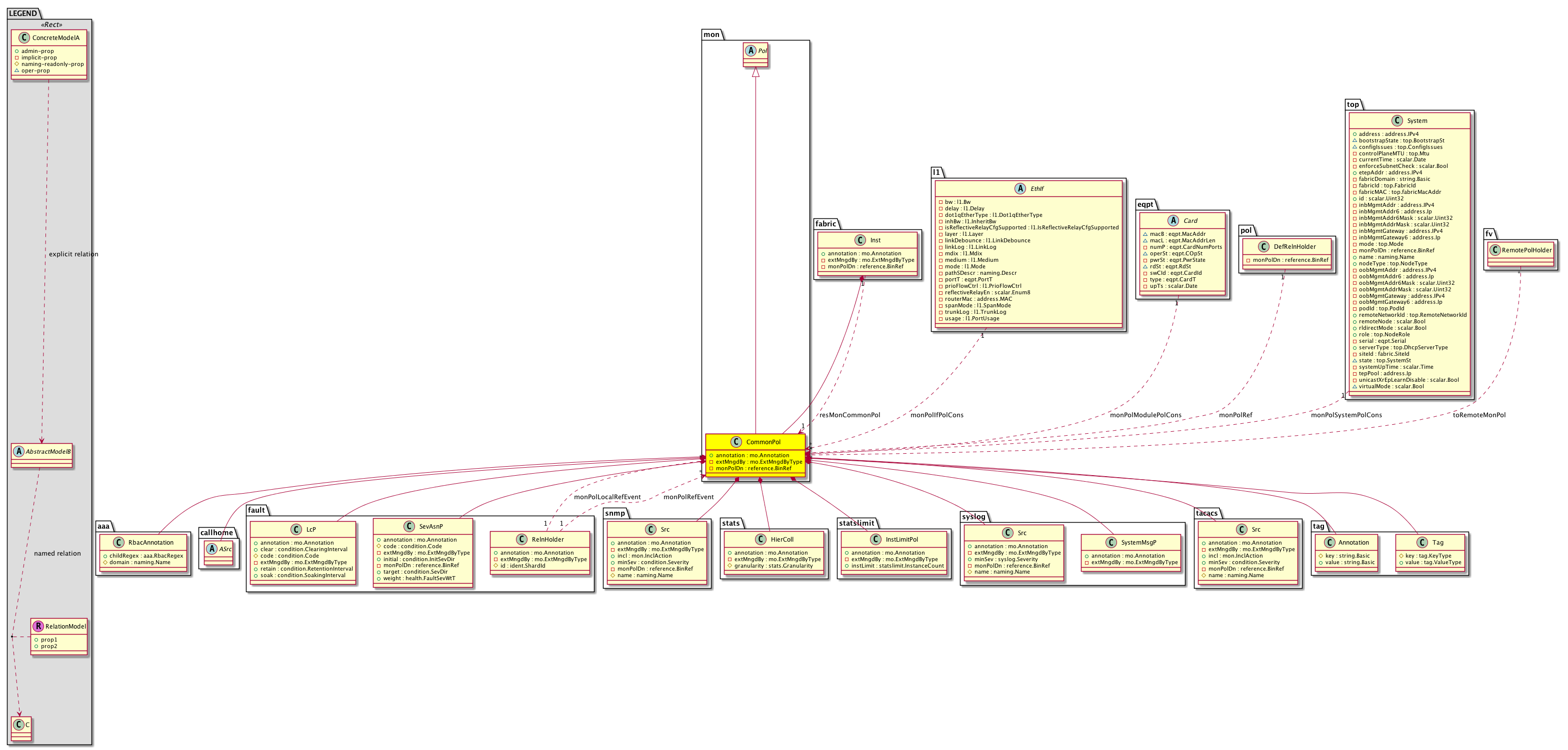1568x750 pixels.
Task: Click the abstract Pol class icon
Action: 750,51
